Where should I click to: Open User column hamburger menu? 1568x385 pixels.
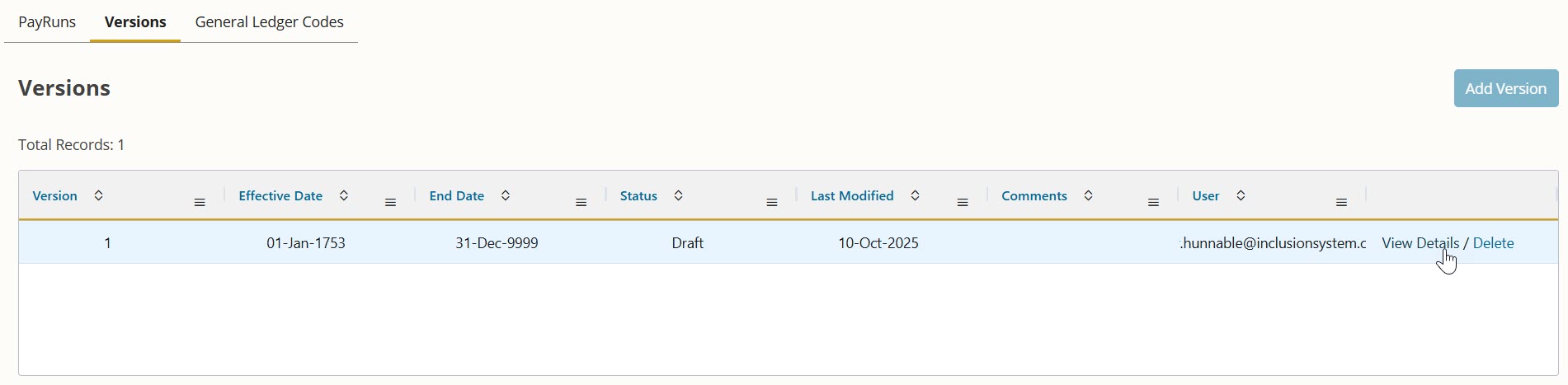[x=1342, y=203]
